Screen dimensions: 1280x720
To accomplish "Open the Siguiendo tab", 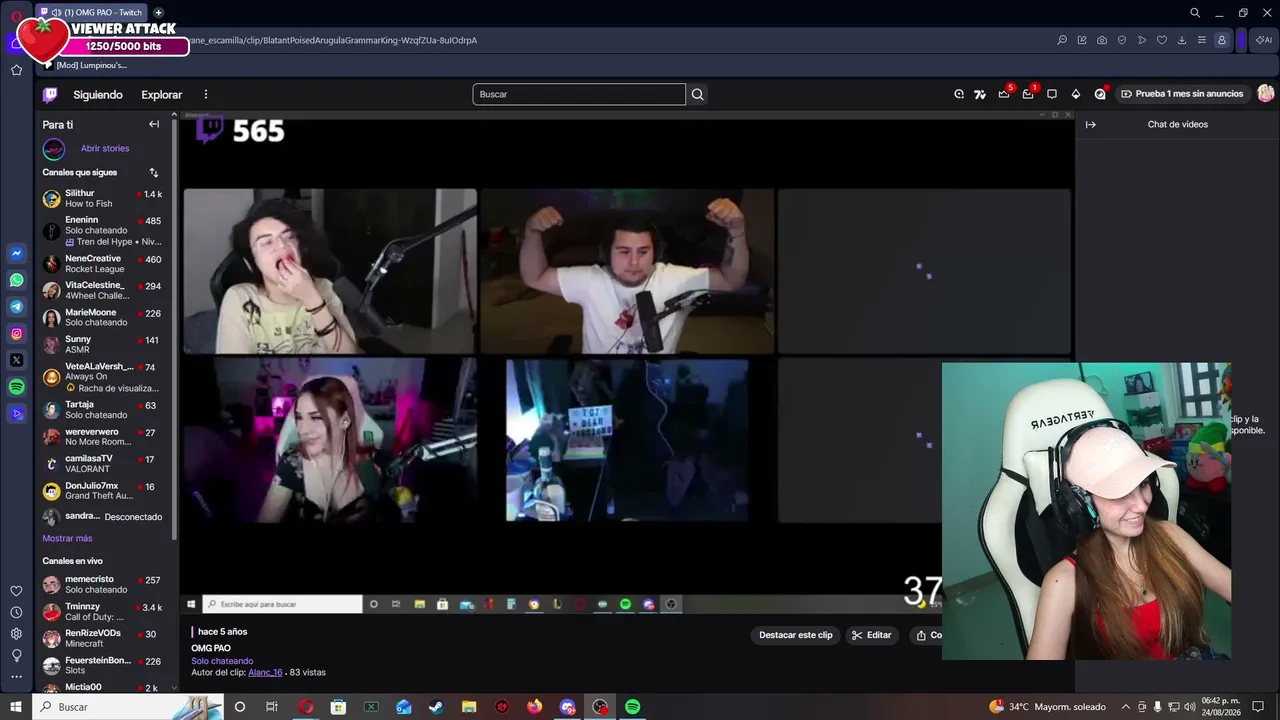I will pos(98,95).
